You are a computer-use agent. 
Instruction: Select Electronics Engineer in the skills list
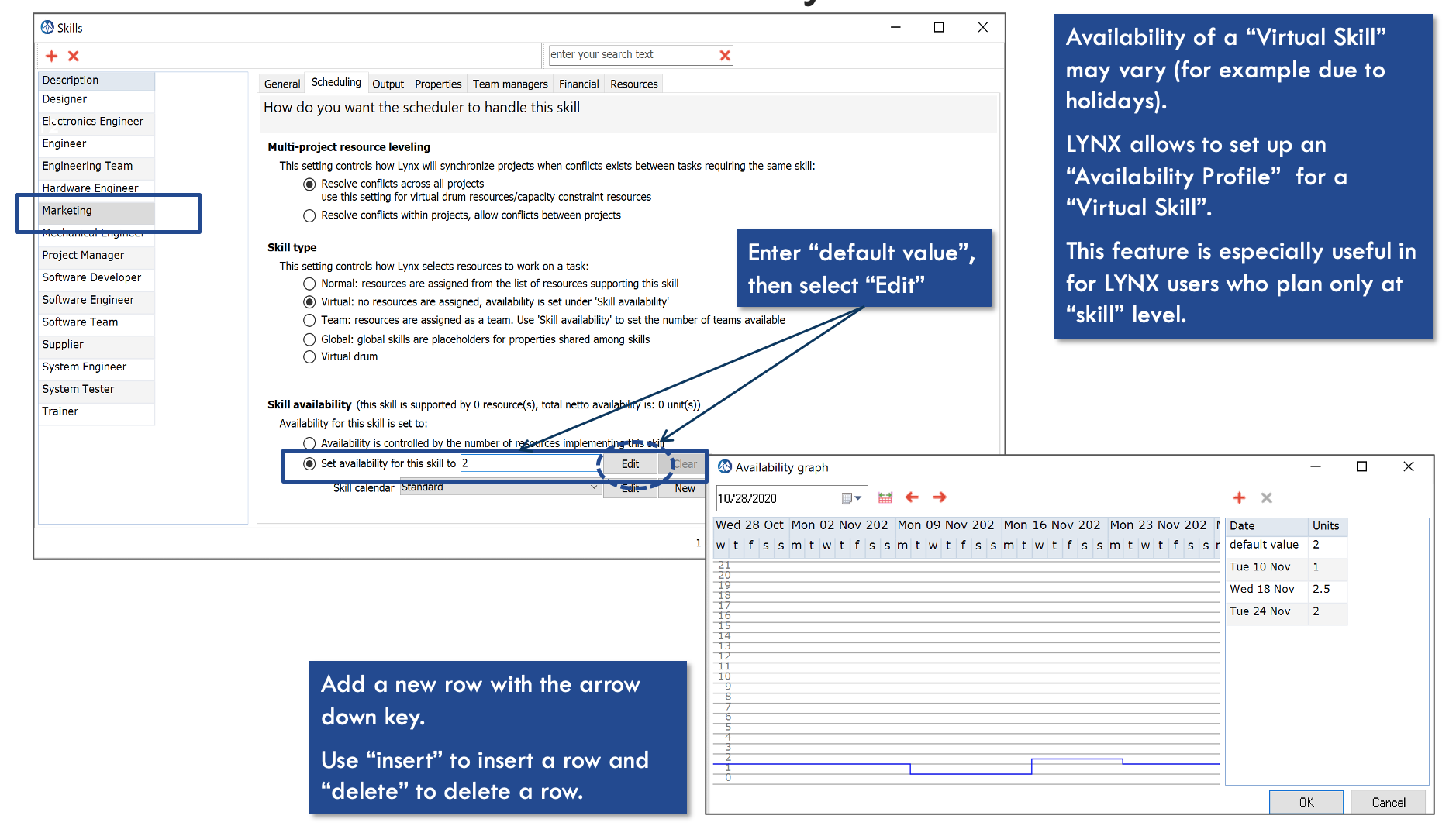click(x=96, y=122)
